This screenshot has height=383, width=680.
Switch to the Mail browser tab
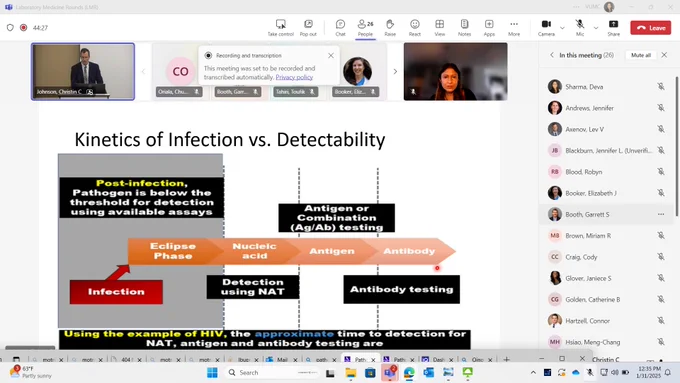pos(281,360)
